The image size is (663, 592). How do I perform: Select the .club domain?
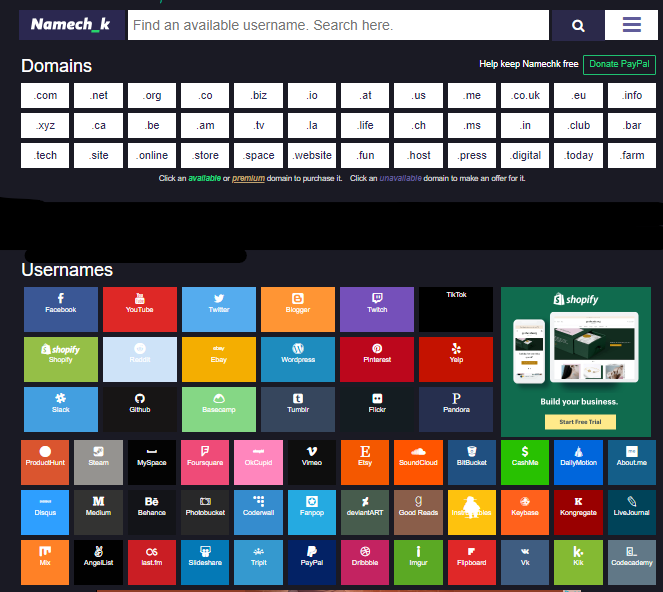pyautogui.click(x=578, y=126)
